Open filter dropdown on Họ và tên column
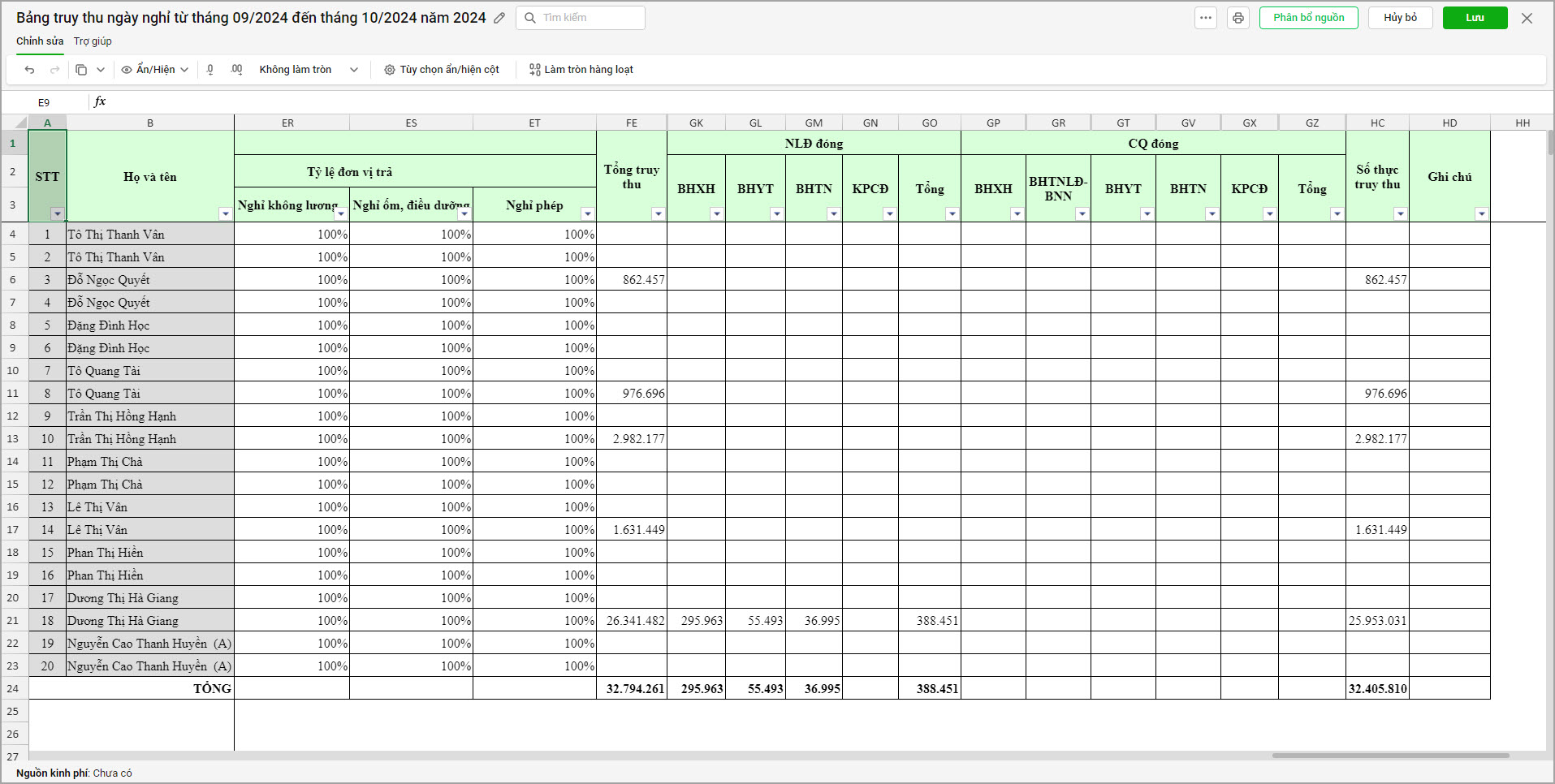This screenshot has width=1555, height=784. [225, 214]
